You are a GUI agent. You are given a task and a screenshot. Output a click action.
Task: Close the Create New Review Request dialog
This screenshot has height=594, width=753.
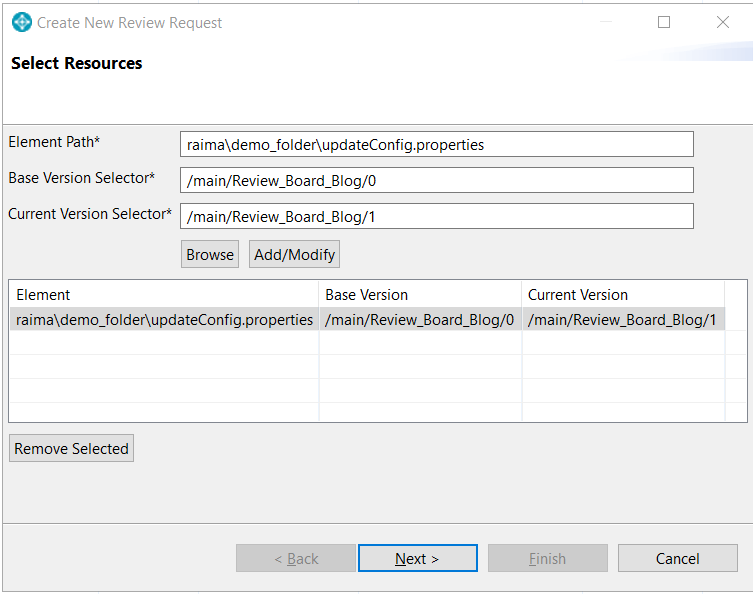click(x=723, y=22)
